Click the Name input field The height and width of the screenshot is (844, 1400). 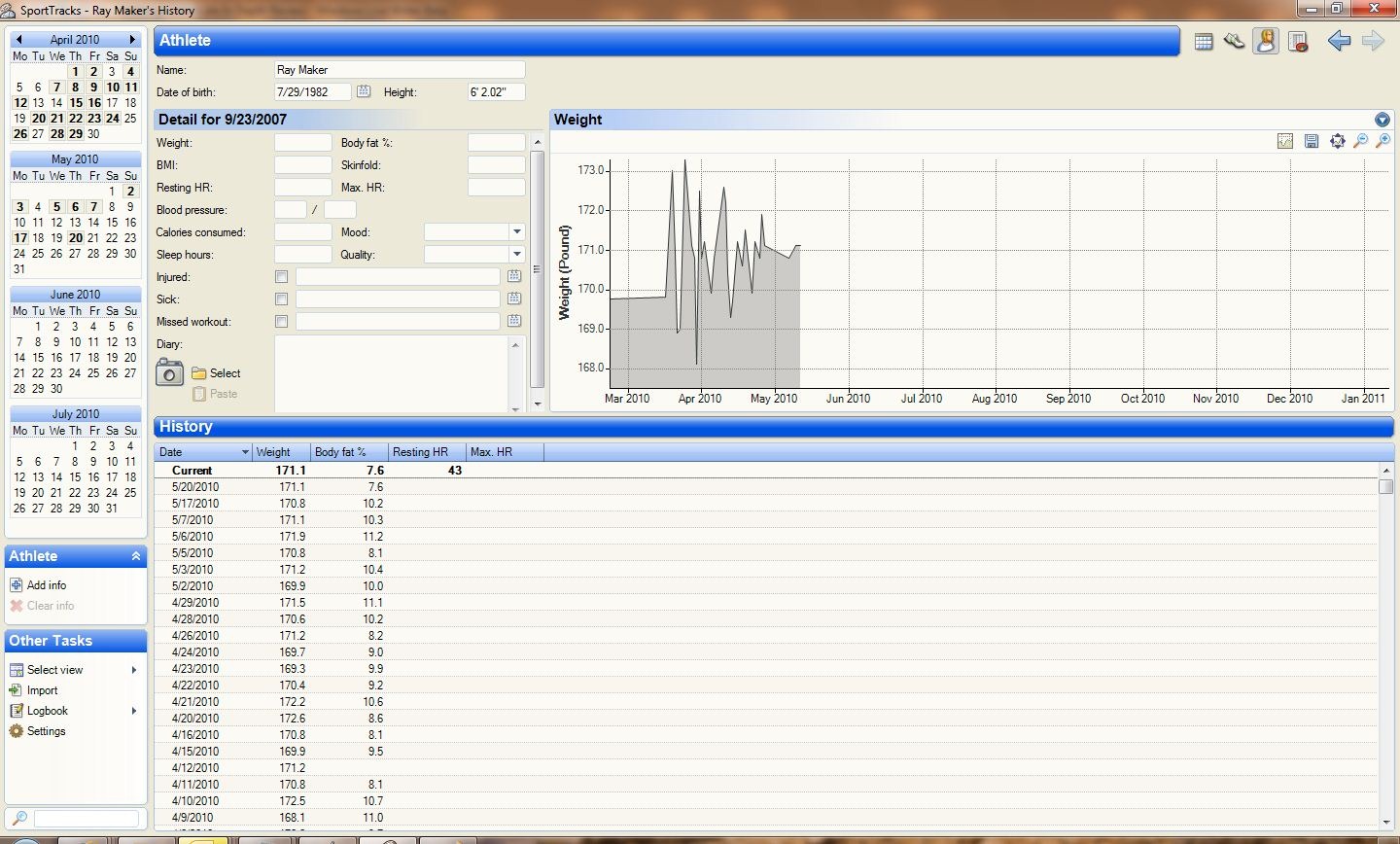click(x=400, y=70)
